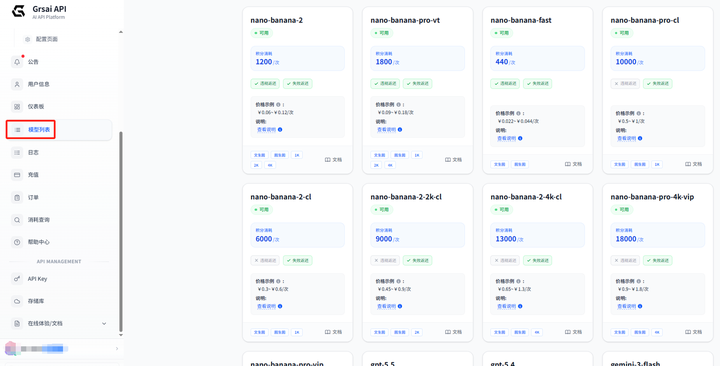Open the 配置页面 gear icon

tap(28, 39)
